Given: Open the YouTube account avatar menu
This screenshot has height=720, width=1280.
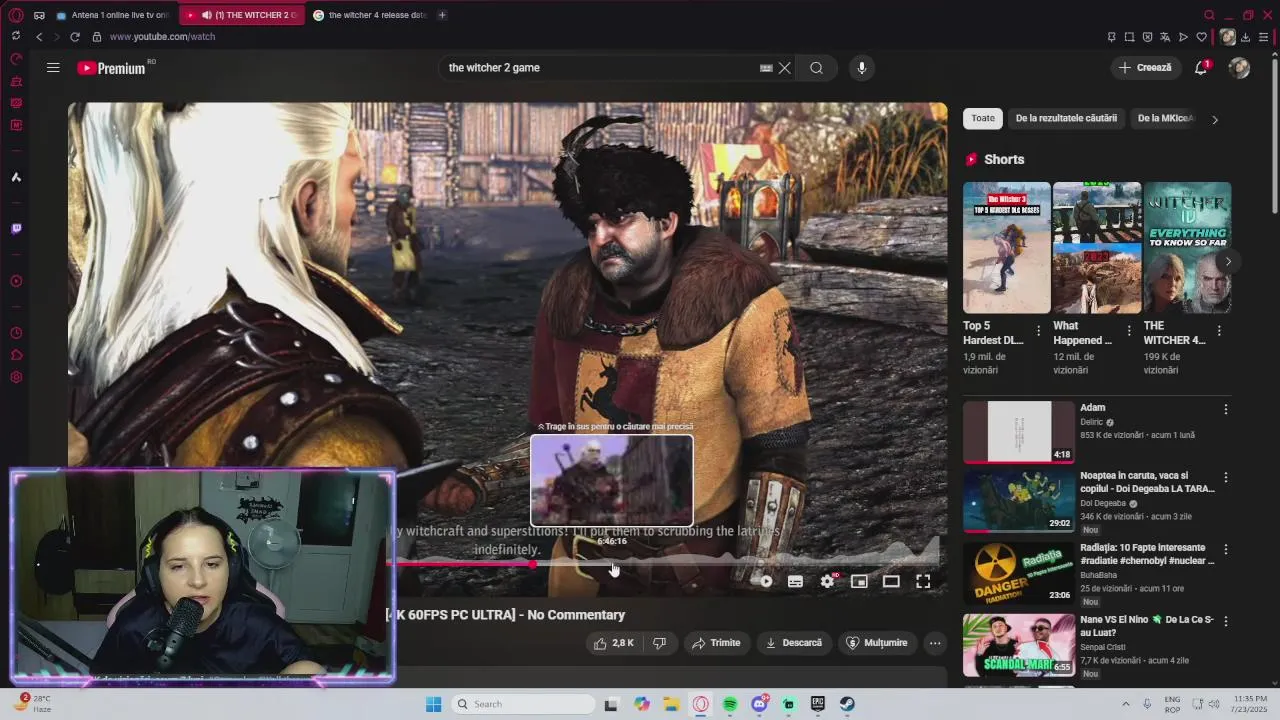Looking at the screenshot, I should click(1239, 68).
